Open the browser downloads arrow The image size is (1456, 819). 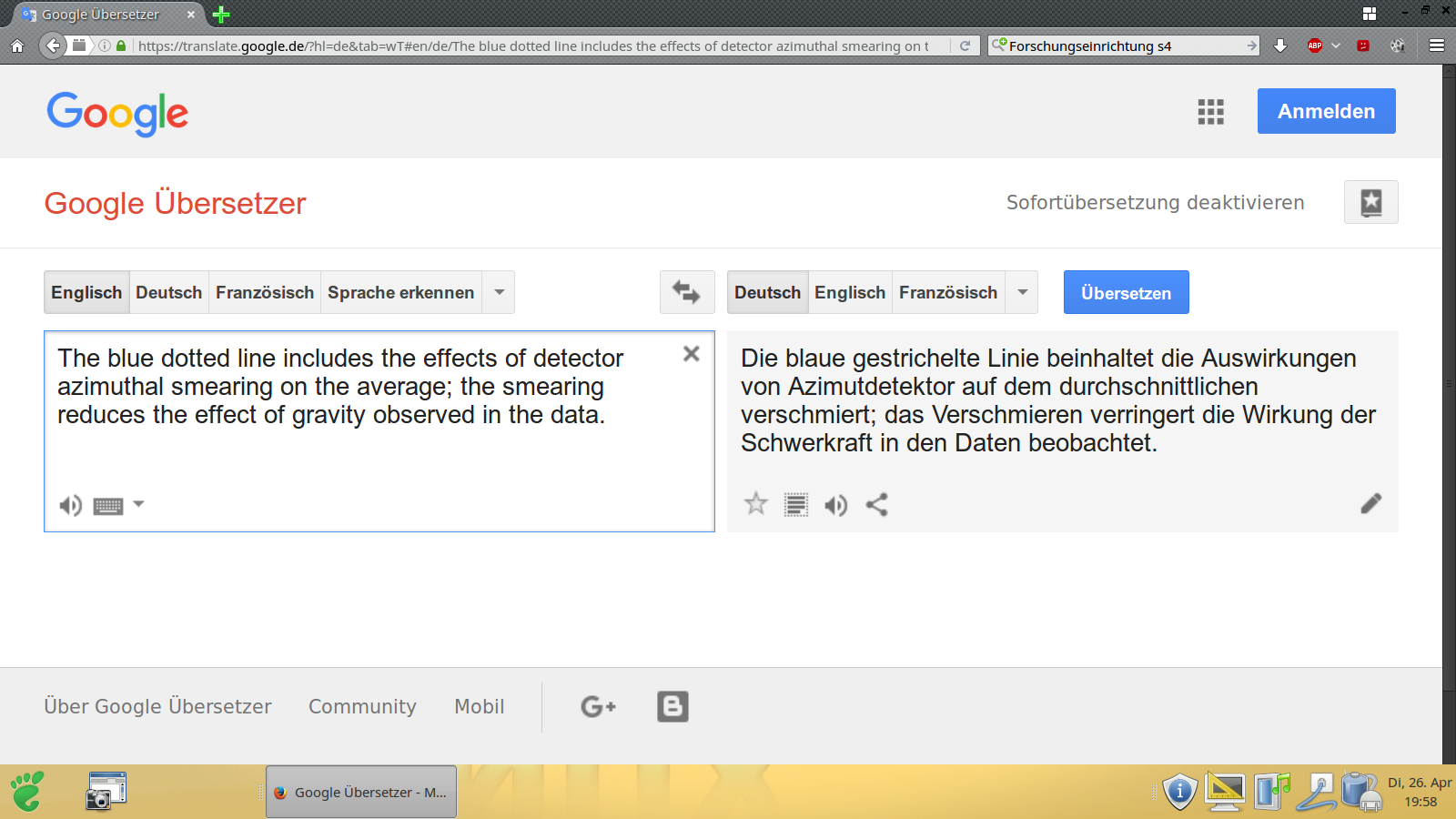(x=1280, y=45)
